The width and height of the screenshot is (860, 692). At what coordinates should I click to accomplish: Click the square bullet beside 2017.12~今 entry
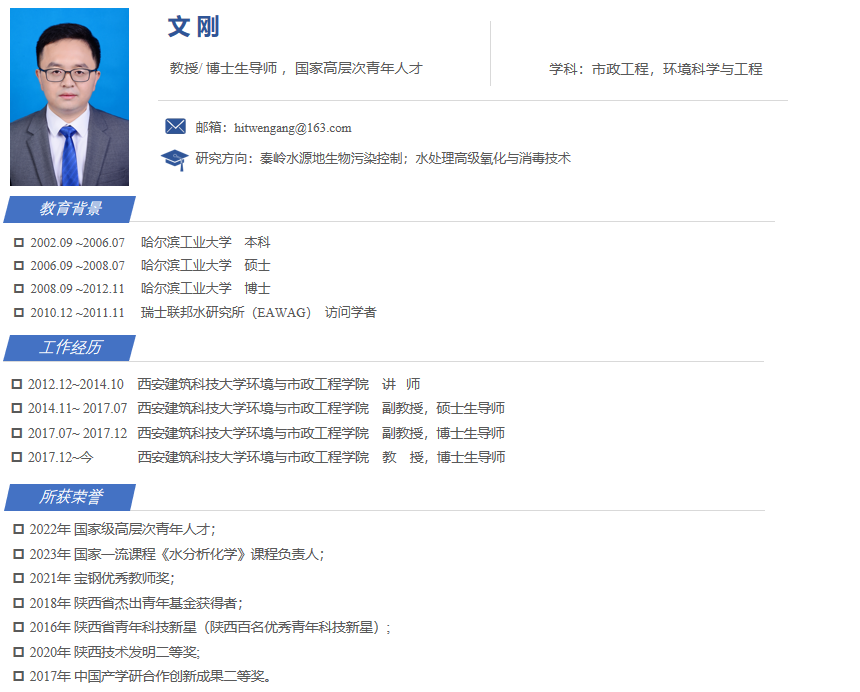[x=17, y=457]
